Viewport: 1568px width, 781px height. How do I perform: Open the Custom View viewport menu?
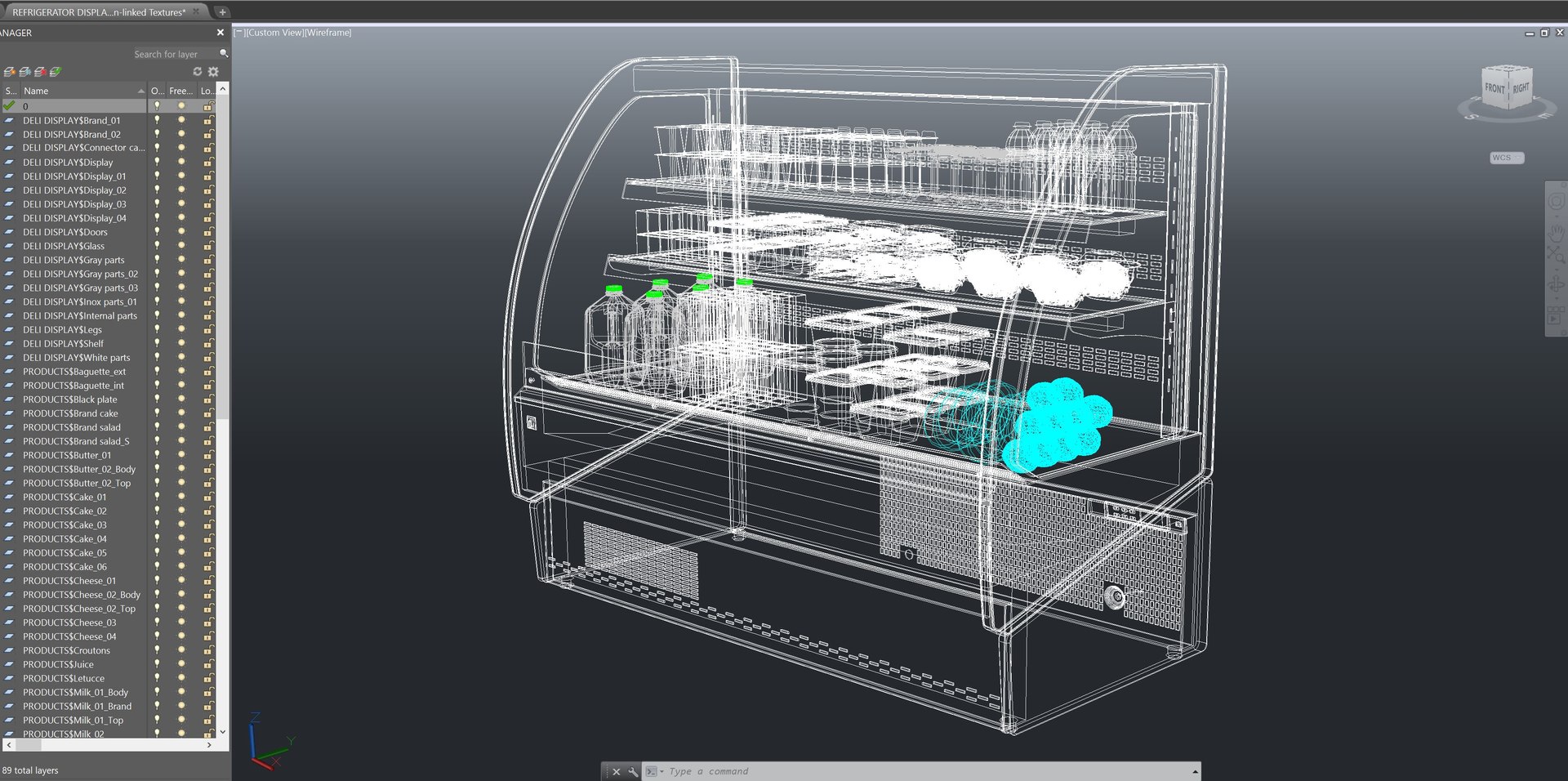274,33
